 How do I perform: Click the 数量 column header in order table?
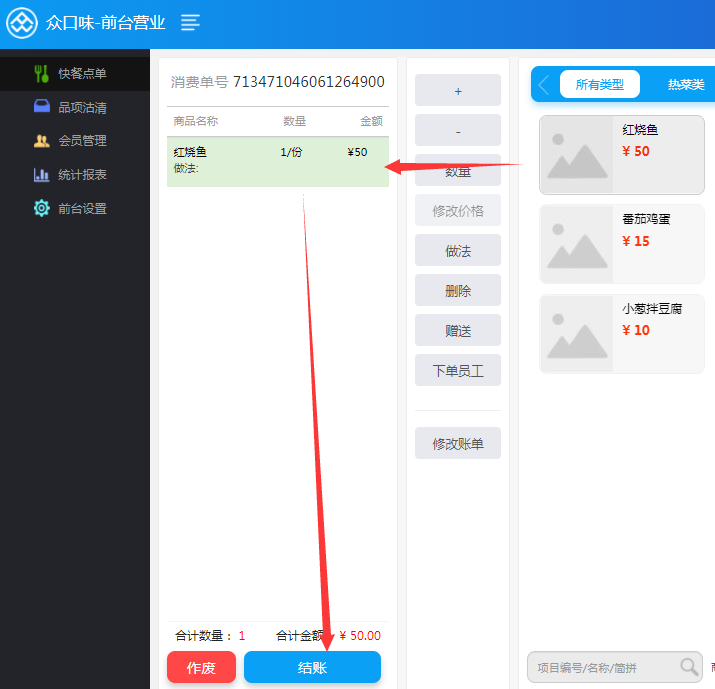click(295, 121)
